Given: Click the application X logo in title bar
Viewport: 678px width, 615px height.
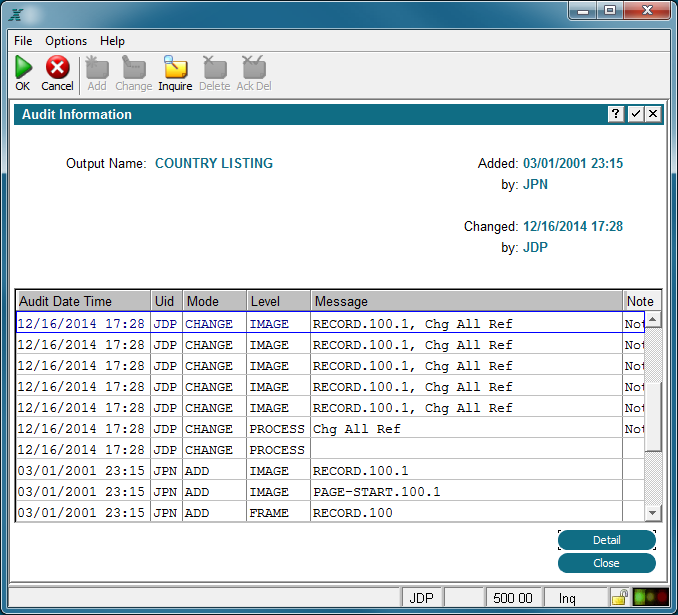Looking at the screenshot, I should (16, 15).
